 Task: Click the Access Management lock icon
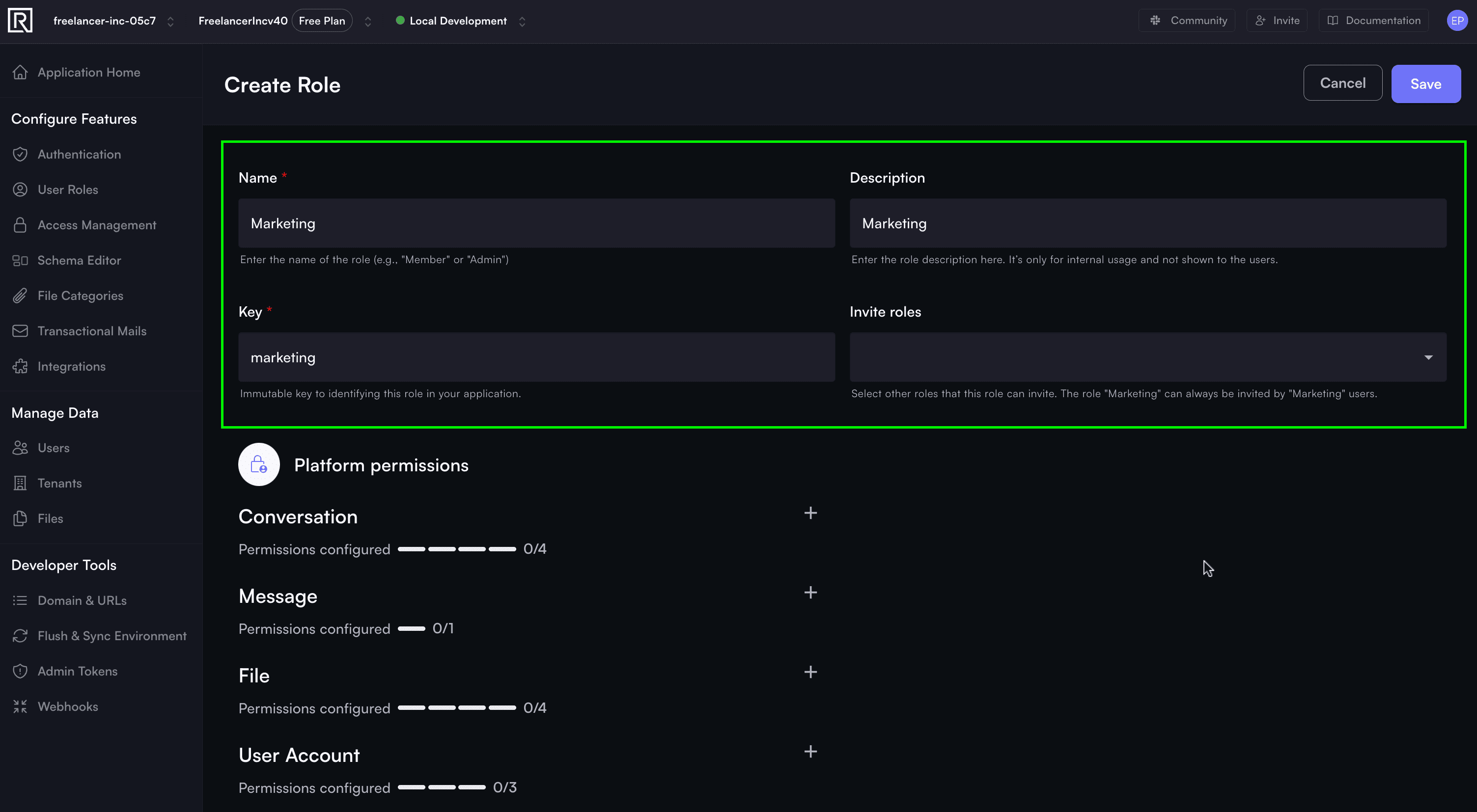click(20, 225)
